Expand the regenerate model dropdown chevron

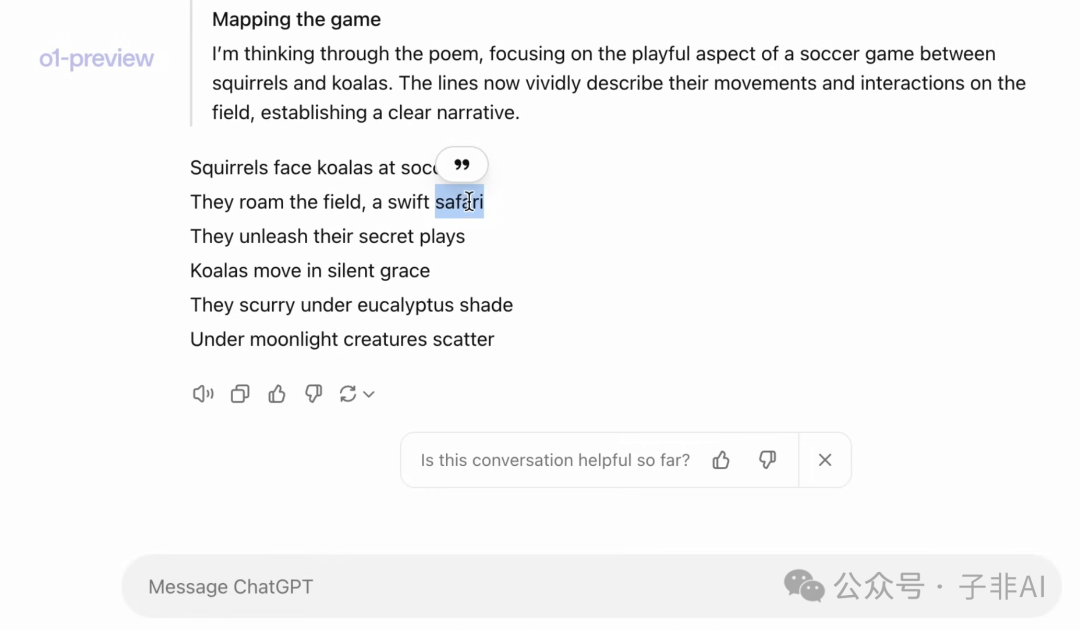coord(369,395)
